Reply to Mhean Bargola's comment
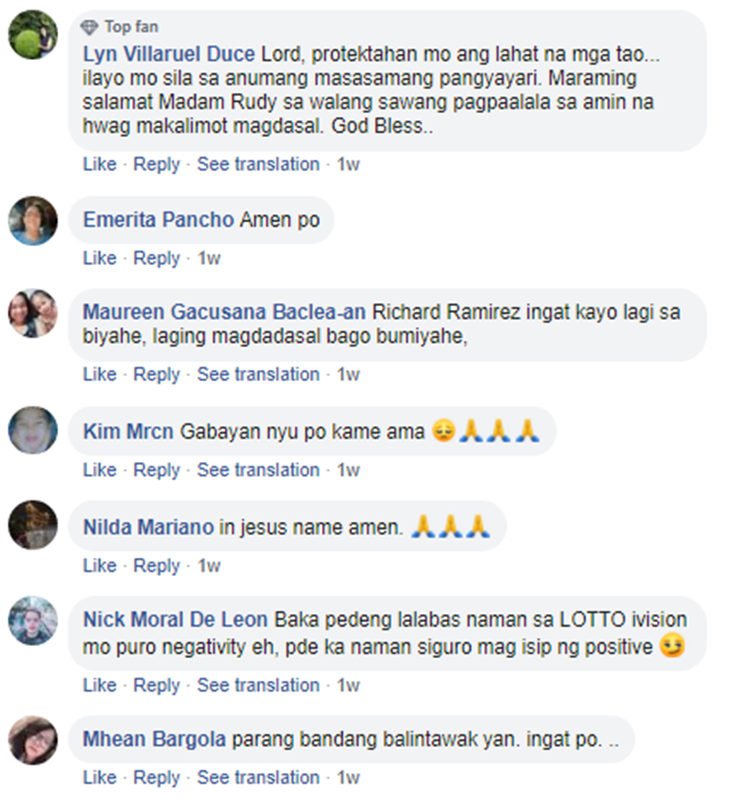Screen dimensions: 750x803 click(157, 778)
